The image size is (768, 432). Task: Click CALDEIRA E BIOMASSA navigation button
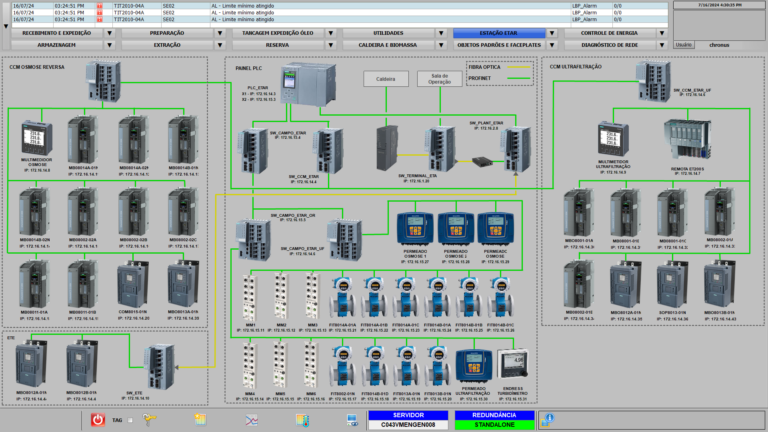click(x=388, y=45)
